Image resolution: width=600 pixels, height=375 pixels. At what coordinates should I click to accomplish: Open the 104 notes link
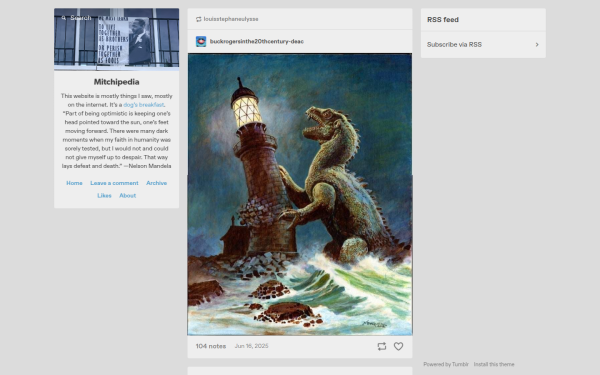(211, 346)
